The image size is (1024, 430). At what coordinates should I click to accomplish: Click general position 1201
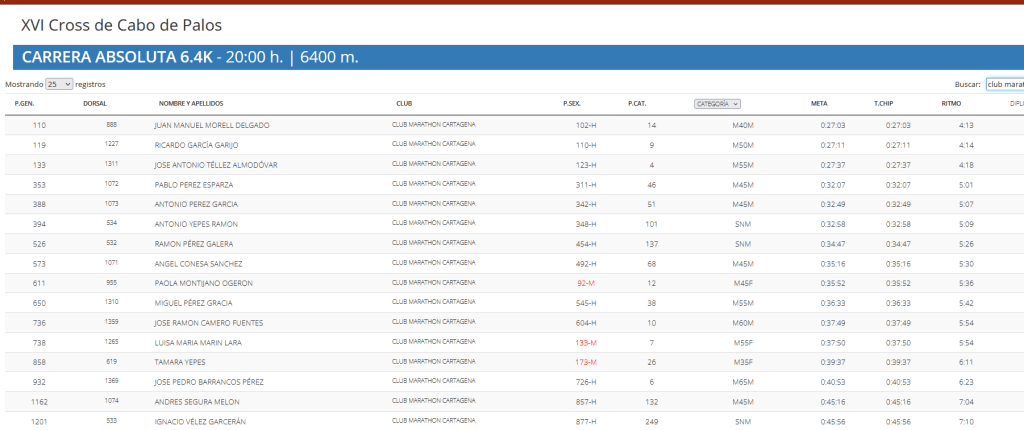[39, 422]
